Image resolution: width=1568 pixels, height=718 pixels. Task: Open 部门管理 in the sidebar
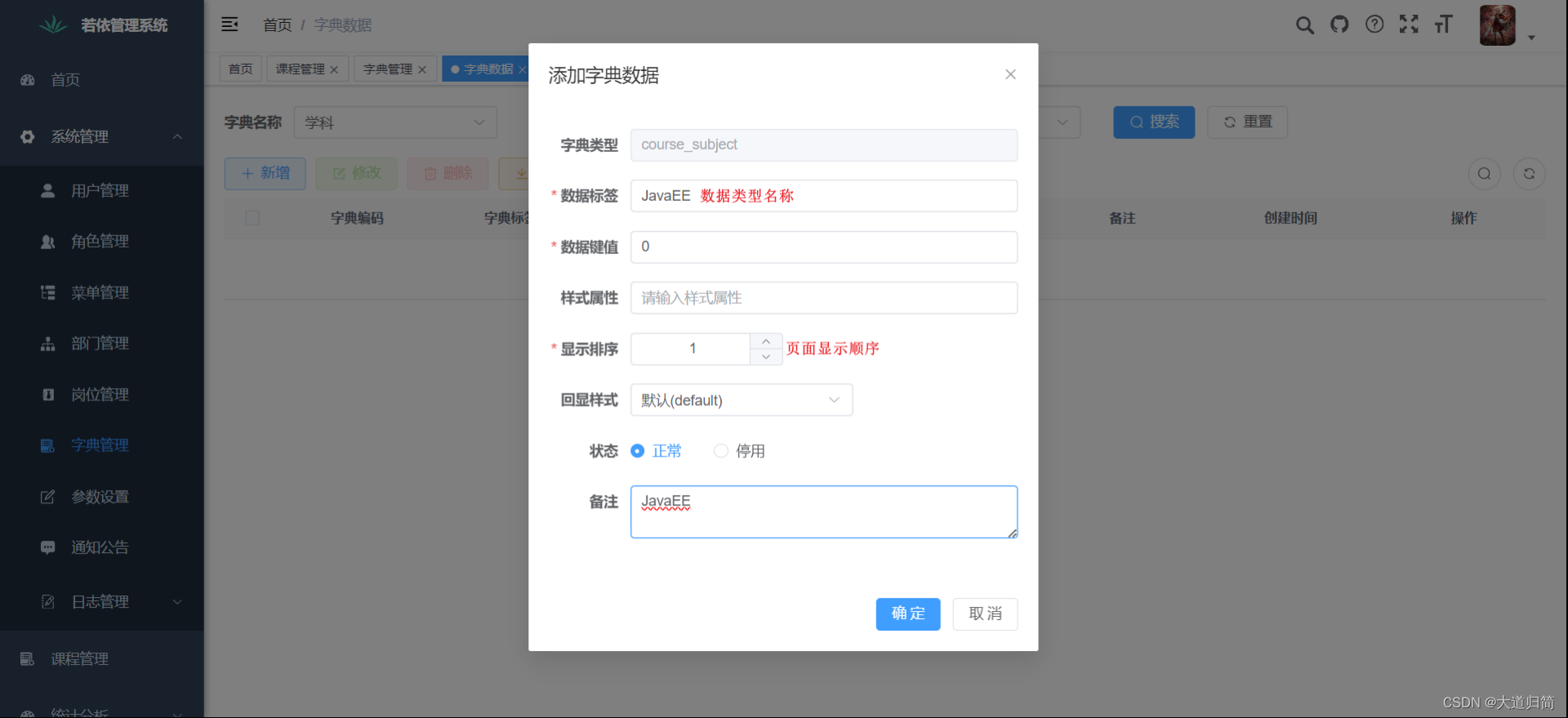point(102,343)
